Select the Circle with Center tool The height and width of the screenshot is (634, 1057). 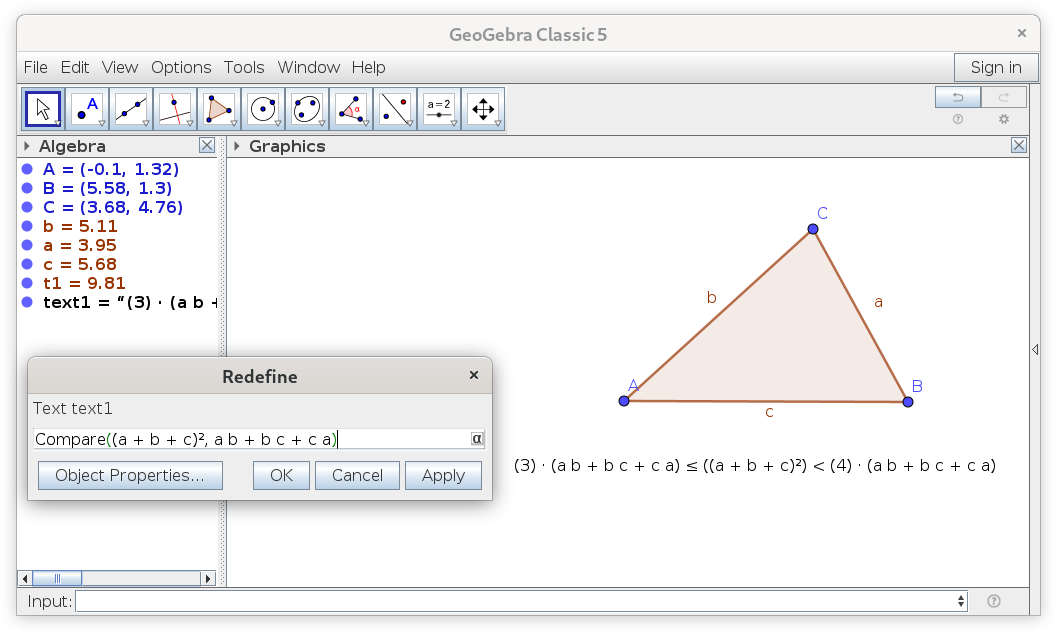(262, 108)
